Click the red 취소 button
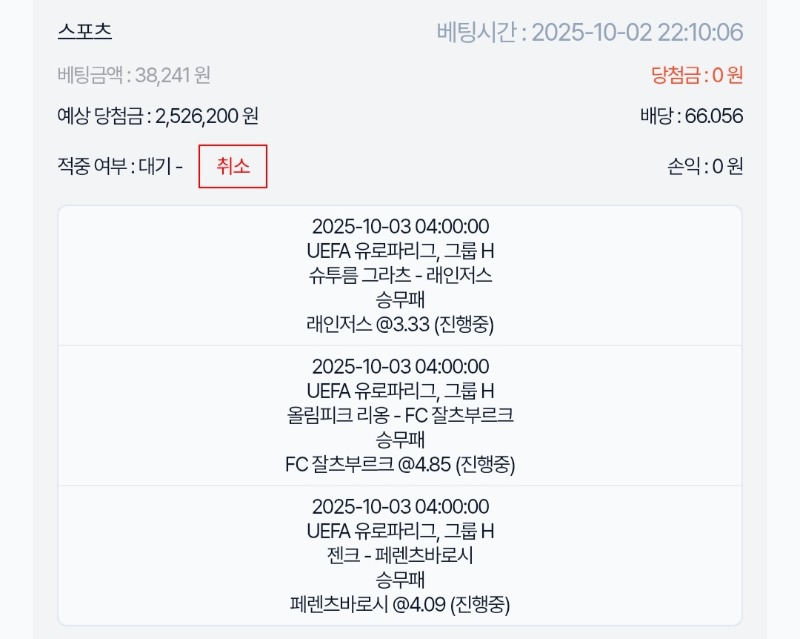The image size is (800, 639). point(233,167)
